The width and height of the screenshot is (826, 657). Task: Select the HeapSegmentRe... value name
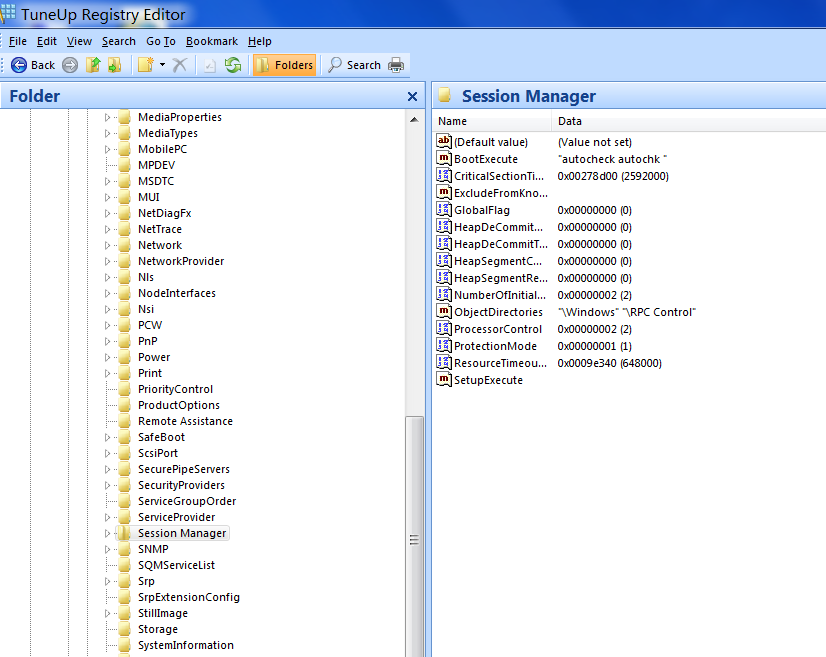pyautogui.click(x=501, y=278)
